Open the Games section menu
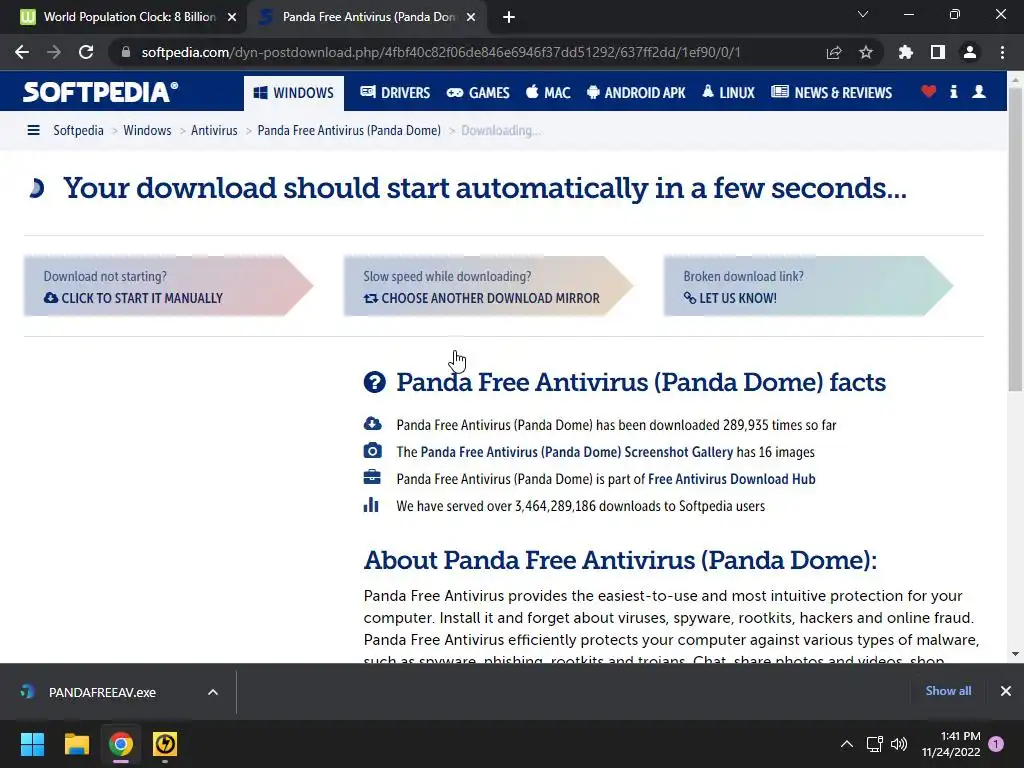Image resolution: width=1024 pixels, height=768 pixels. [478, 93]
